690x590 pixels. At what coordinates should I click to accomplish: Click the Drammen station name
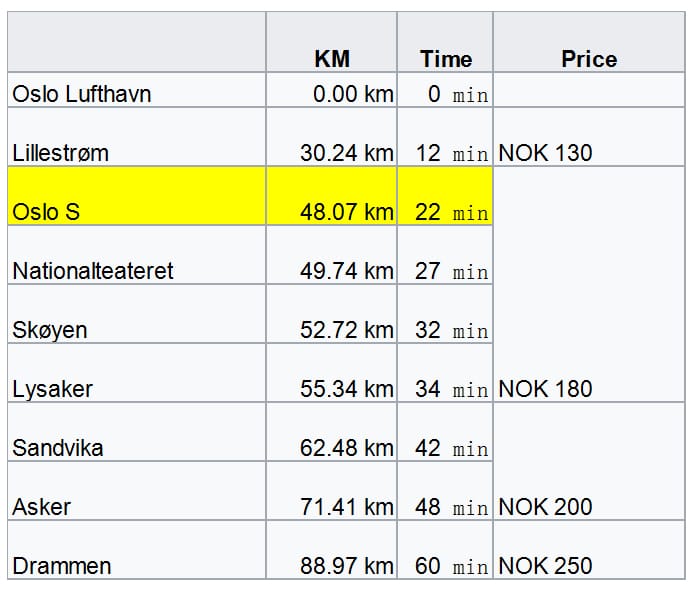(62, 566)
